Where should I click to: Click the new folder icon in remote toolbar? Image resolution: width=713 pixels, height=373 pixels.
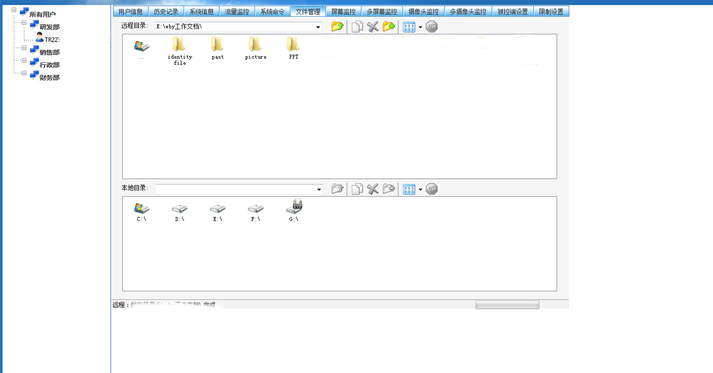coord(389,27)
